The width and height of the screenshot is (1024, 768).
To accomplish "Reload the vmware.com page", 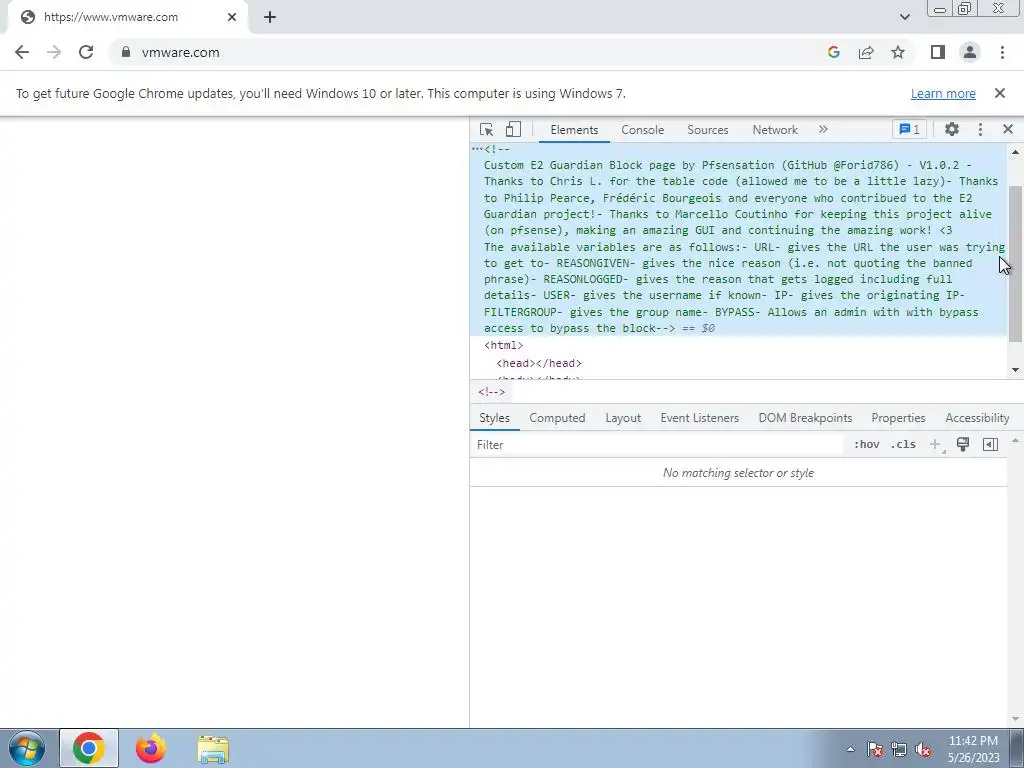I will 86,52.
